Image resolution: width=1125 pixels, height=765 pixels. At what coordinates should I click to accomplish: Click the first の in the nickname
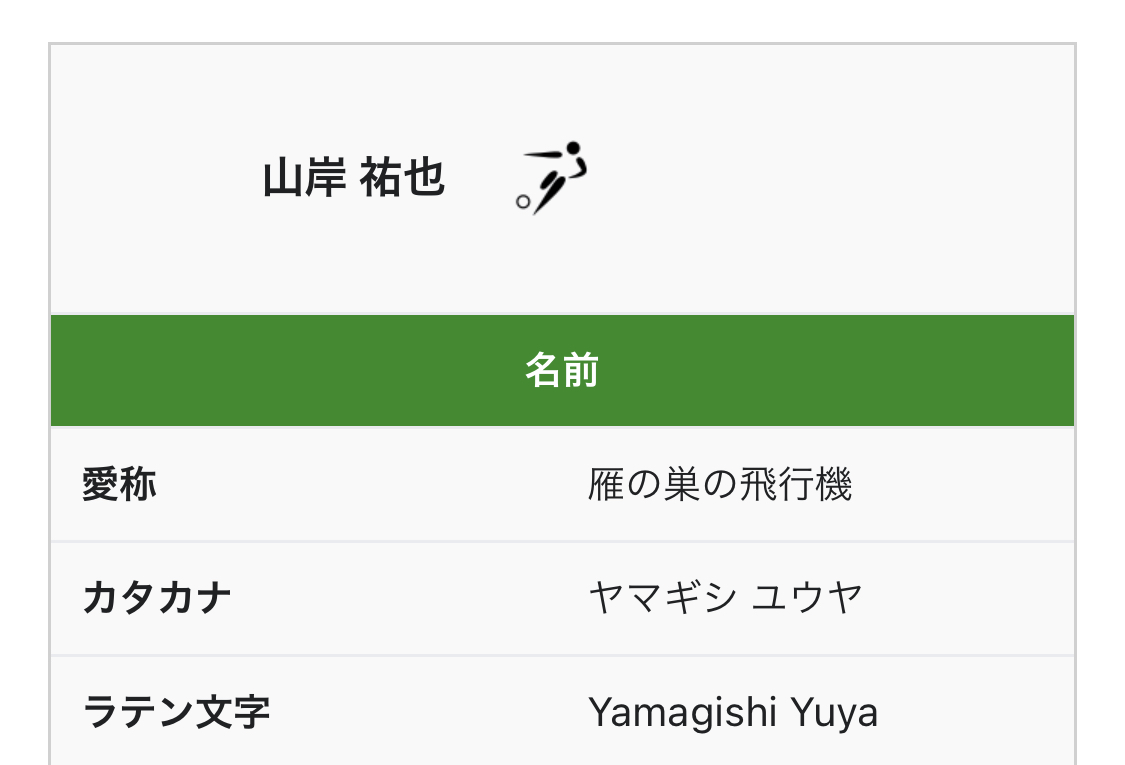pyautogui.click(x=644, y=486)
